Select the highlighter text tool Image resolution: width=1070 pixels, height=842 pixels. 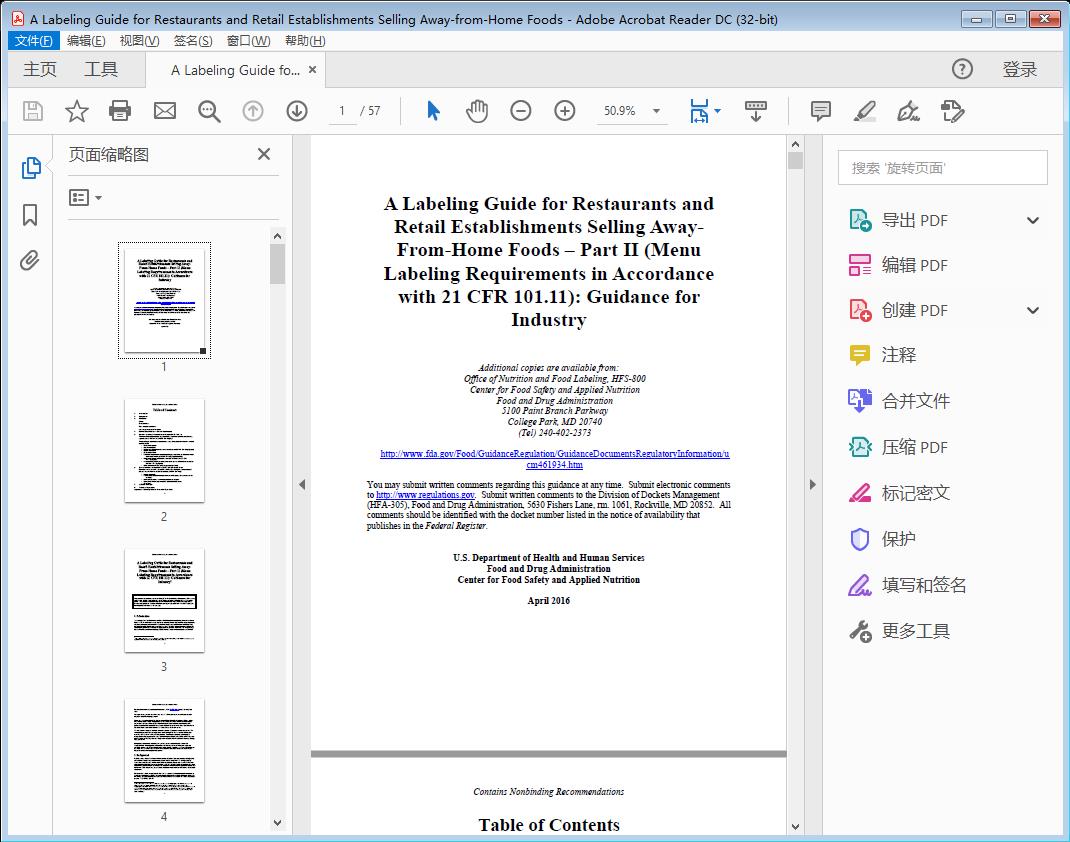[x=865, y=111]
